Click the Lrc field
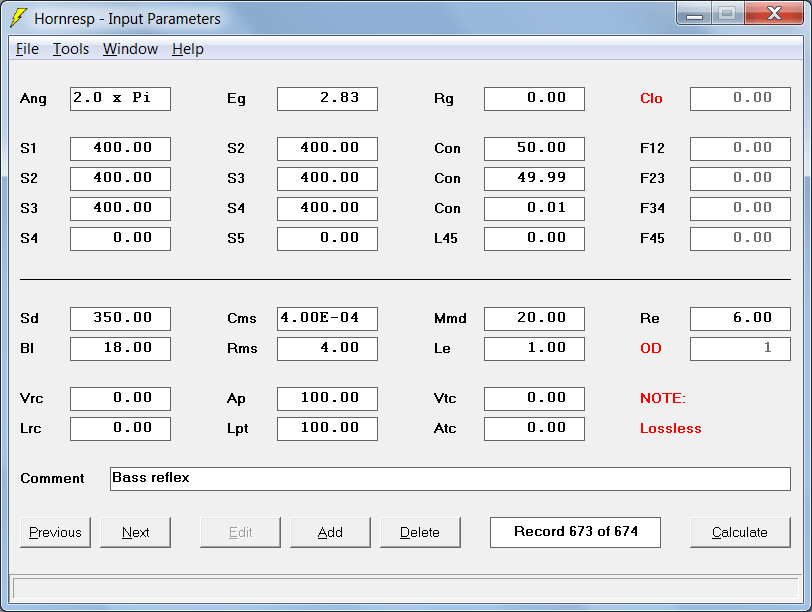 point(120,429)
